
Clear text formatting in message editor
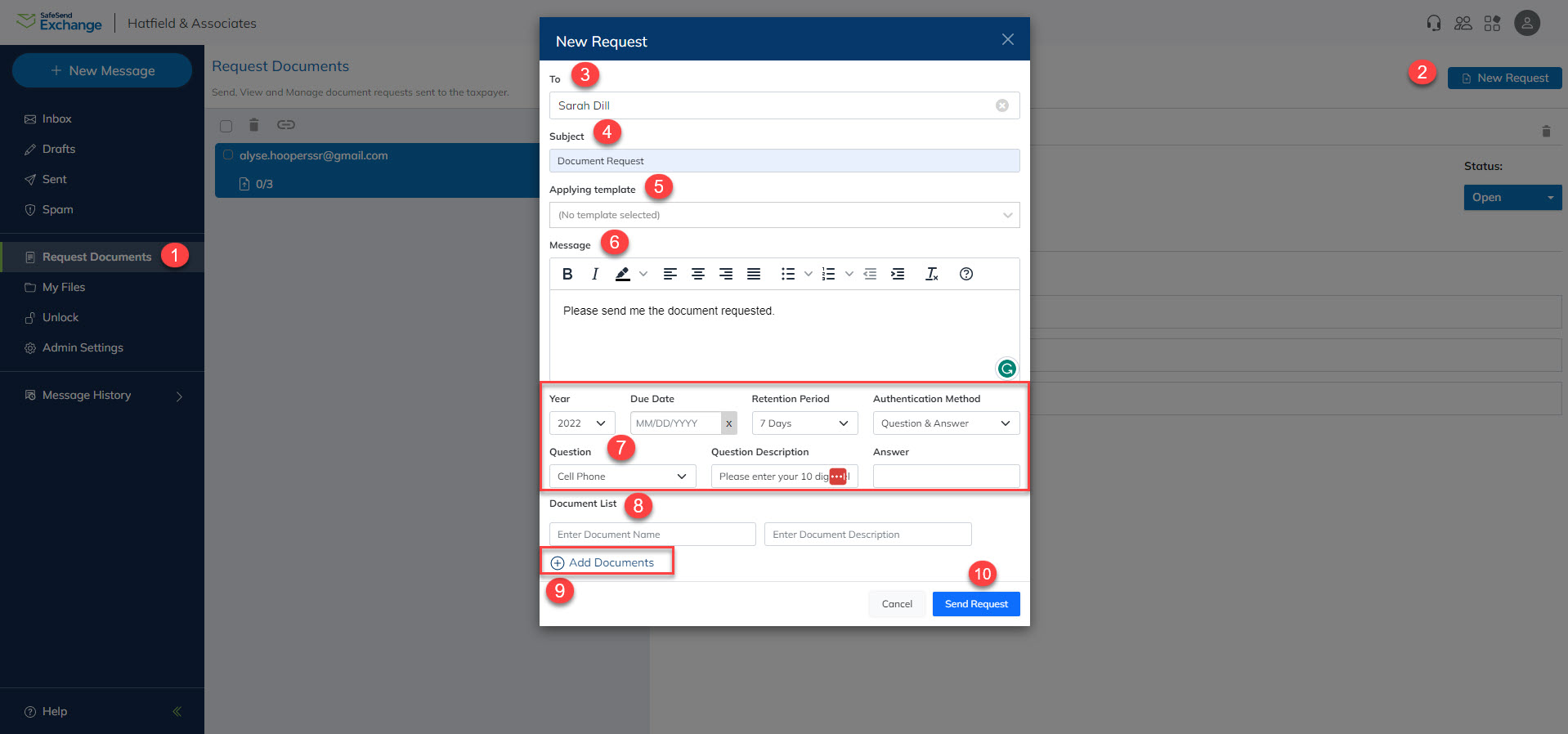pyautogui.click(x=931, y=274)
